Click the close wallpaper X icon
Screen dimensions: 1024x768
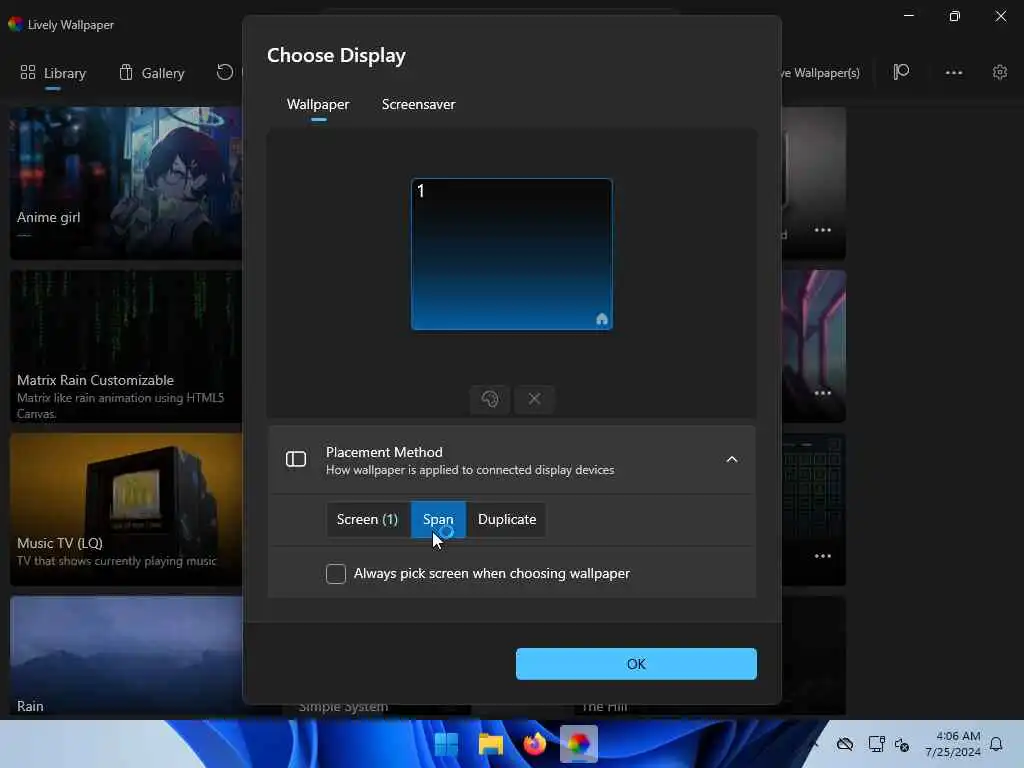click(x=534, y=399)
